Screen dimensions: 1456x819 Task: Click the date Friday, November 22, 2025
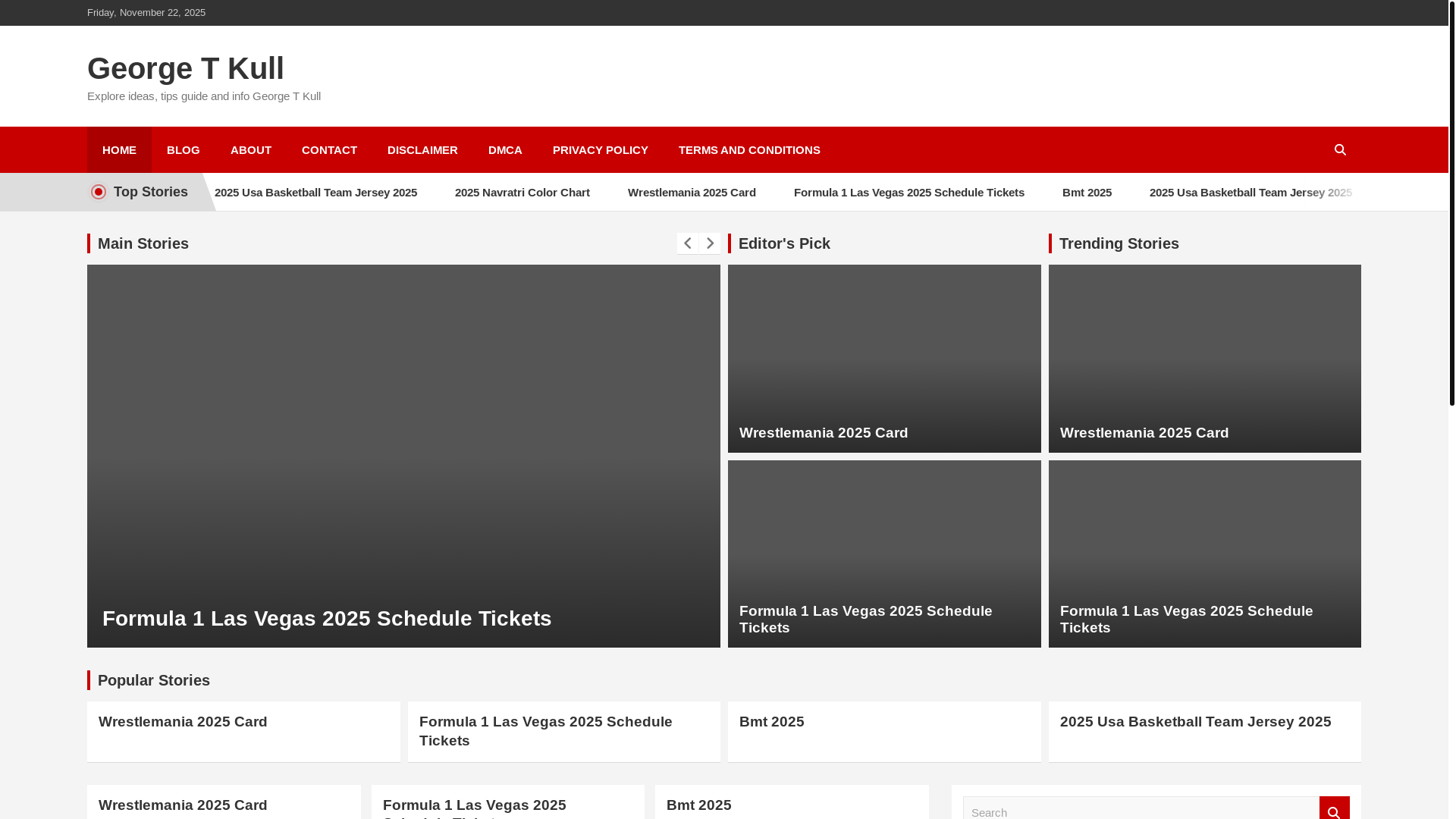146,13
